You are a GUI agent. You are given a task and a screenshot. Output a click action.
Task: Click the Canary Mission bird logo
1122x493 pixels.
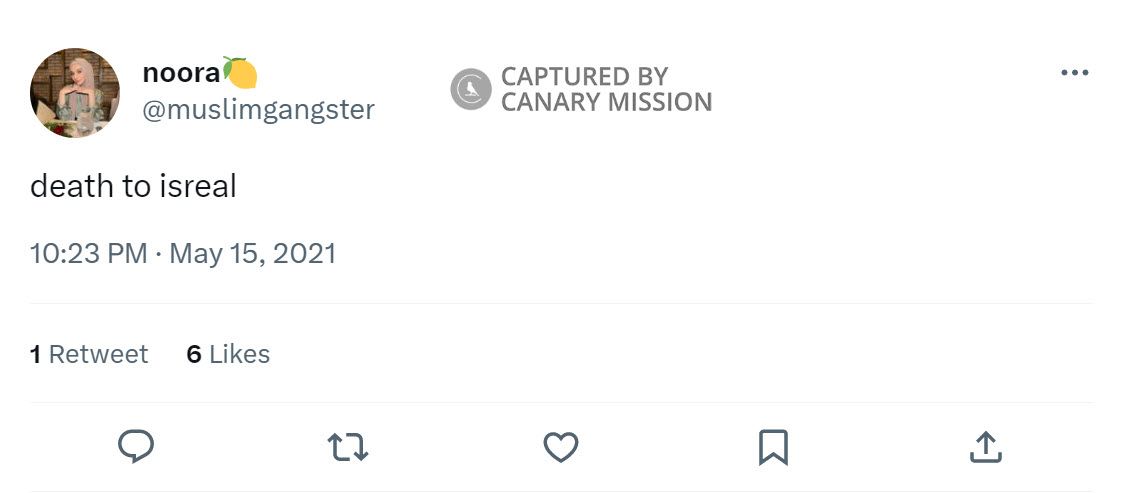[x=470, y=89]
